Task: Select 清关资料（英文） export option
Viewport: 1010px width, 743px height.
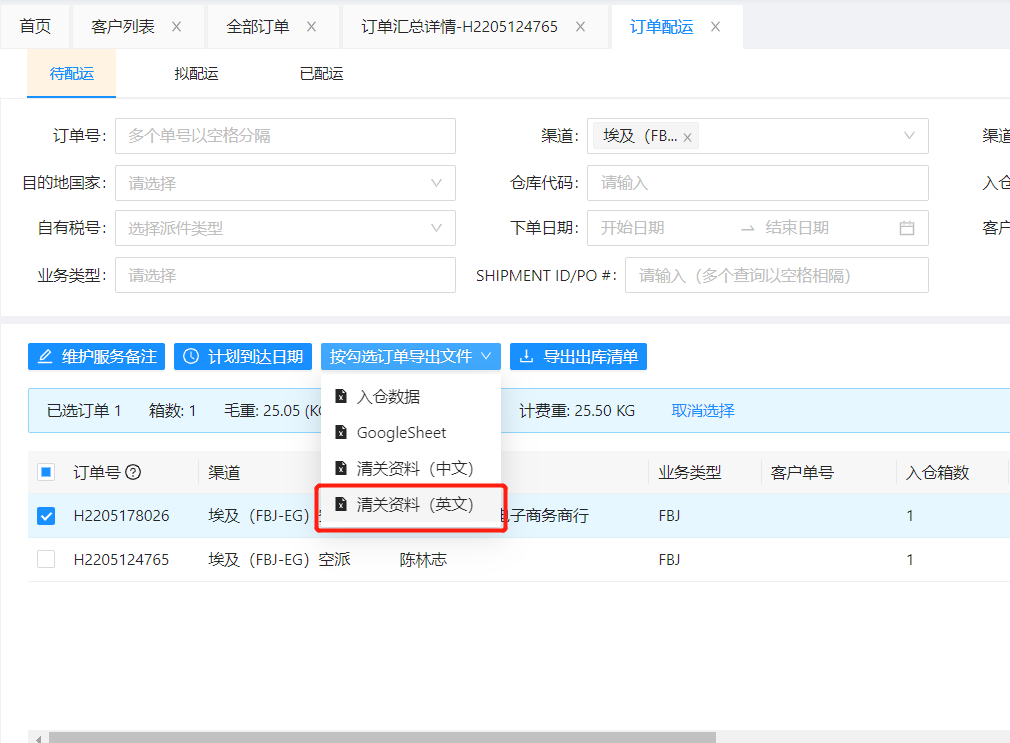Action: pos(414,505)
